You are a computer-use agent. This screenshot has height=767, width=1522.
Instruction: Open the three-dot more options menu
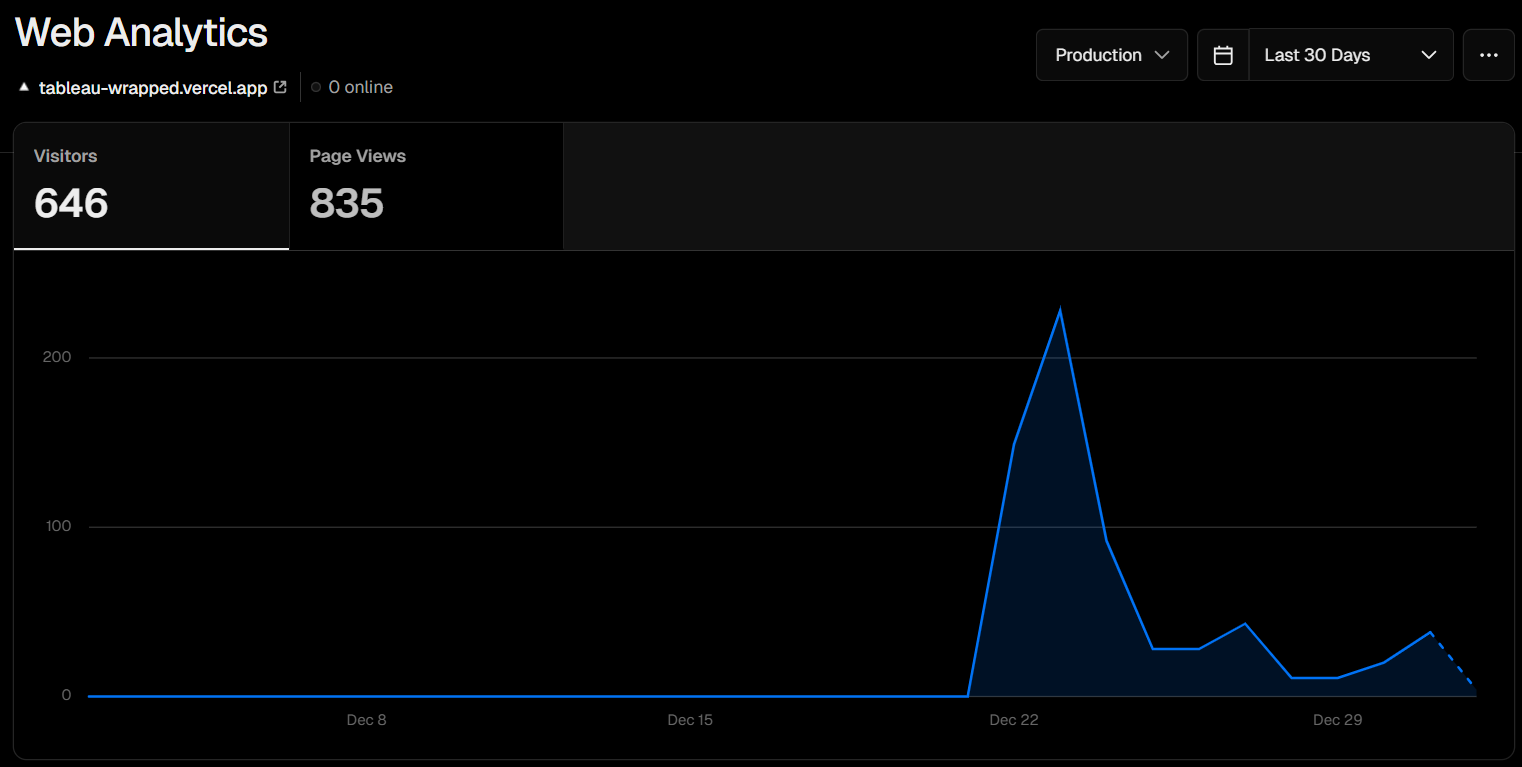(x=1488, y=55)
